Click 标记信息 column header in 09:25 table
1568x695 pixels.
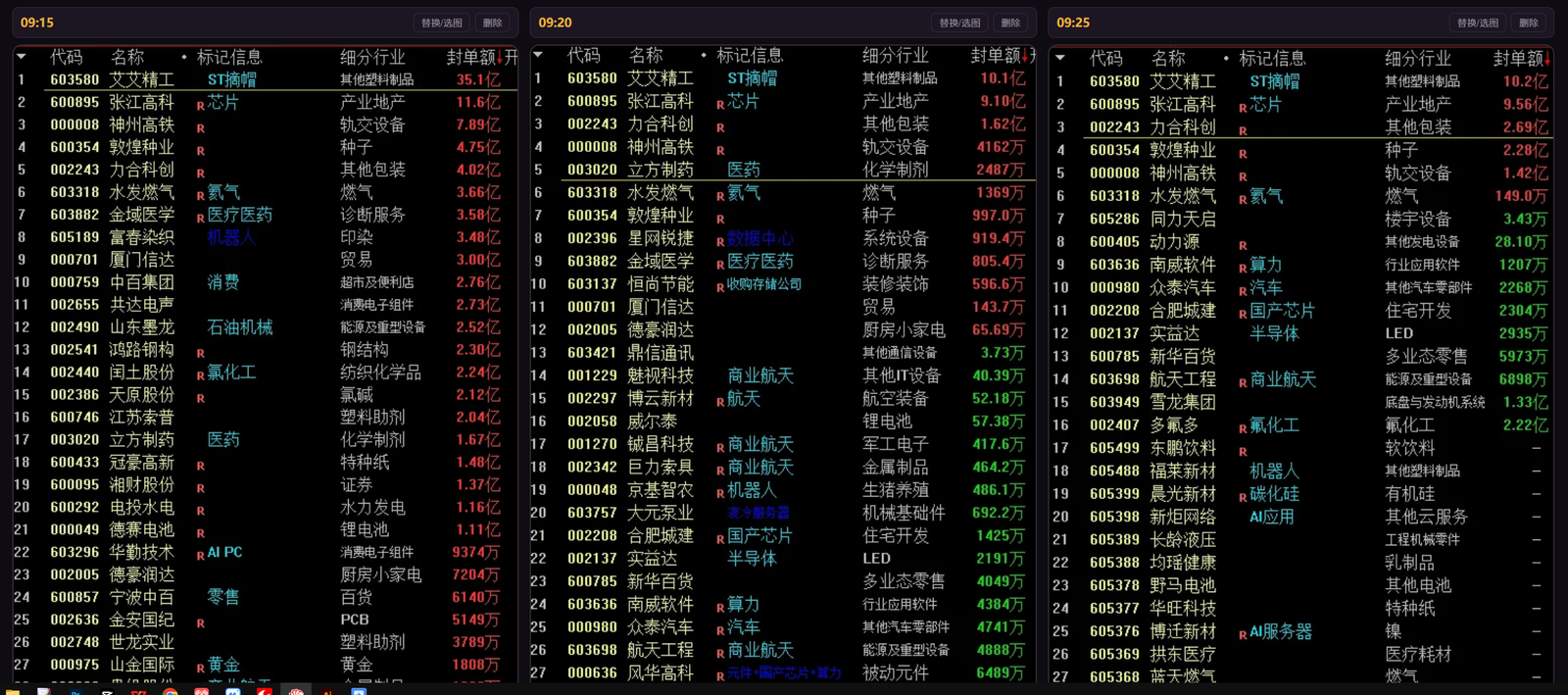(1271, 58)
